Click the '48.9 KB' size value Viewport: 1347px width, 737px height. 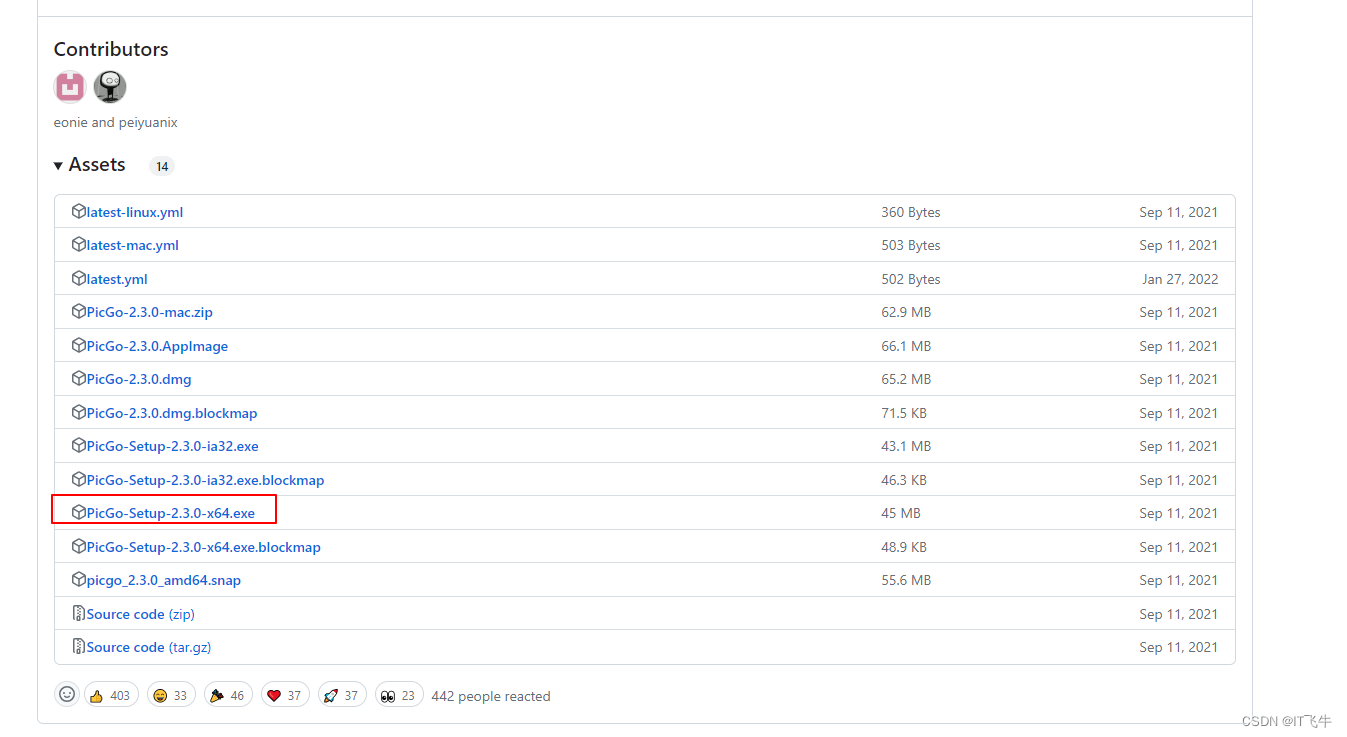pyautogui.click(x=904, y=547)
